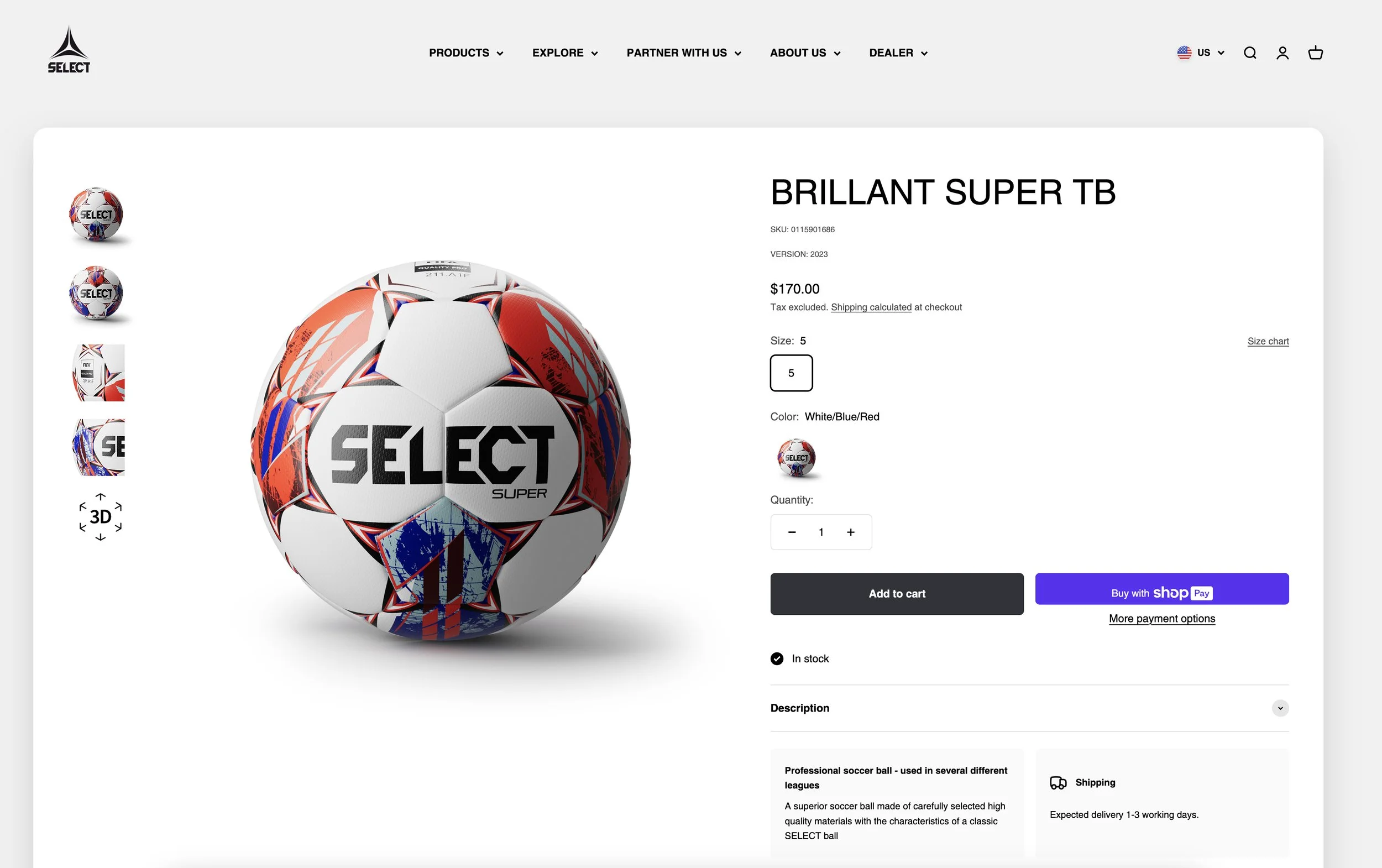
Task: Add the ball to cart
Action: pos(897,594)
